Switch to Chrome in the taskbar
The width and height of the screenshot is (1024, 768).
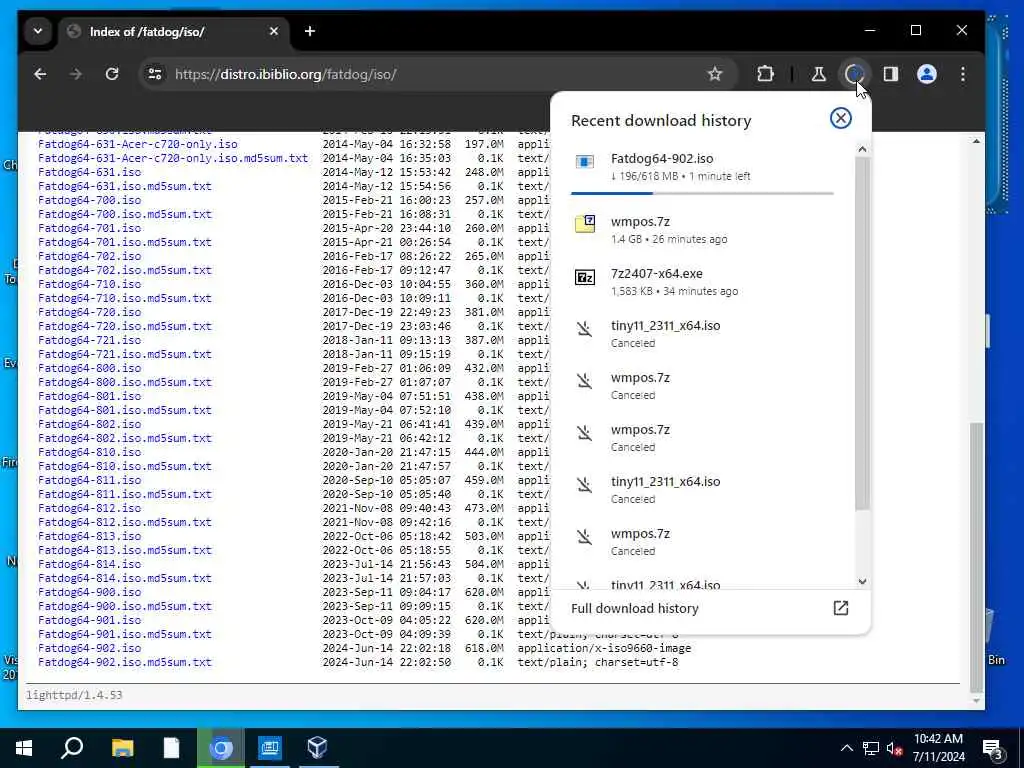[221, 748]
